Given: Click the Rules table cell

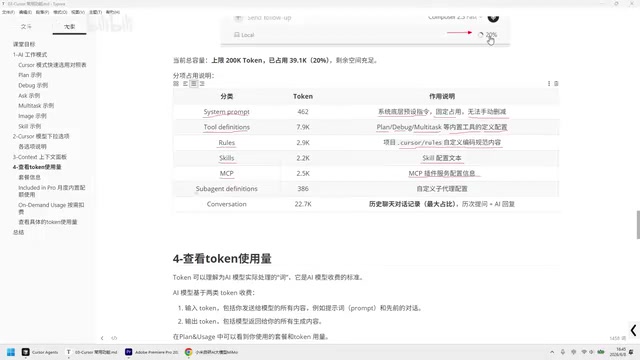Looking at the screenshot, I should click(x=227, y=142).
